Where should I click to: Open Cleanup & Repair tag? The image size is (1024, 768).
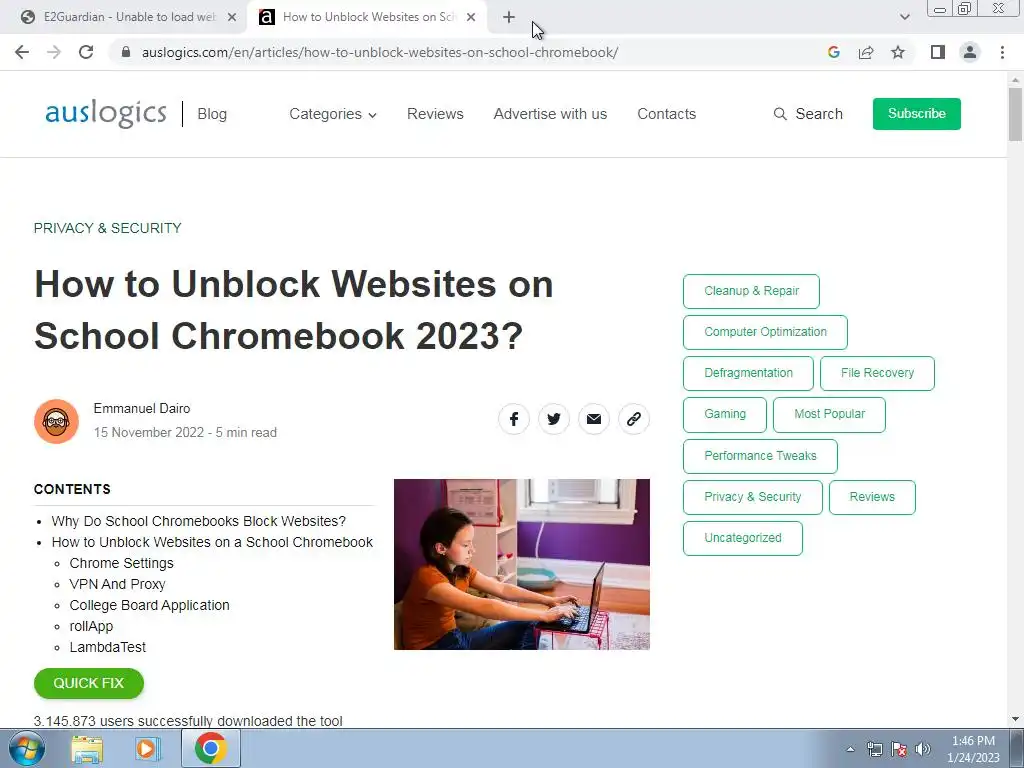(x=751, y=291)
